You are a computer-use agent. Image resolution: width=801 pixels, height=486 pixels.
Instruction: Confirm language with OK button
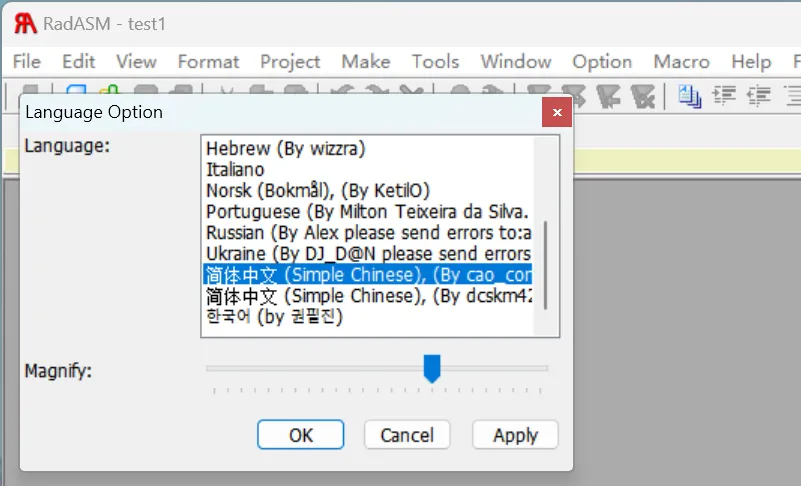(x=300, y=435)
